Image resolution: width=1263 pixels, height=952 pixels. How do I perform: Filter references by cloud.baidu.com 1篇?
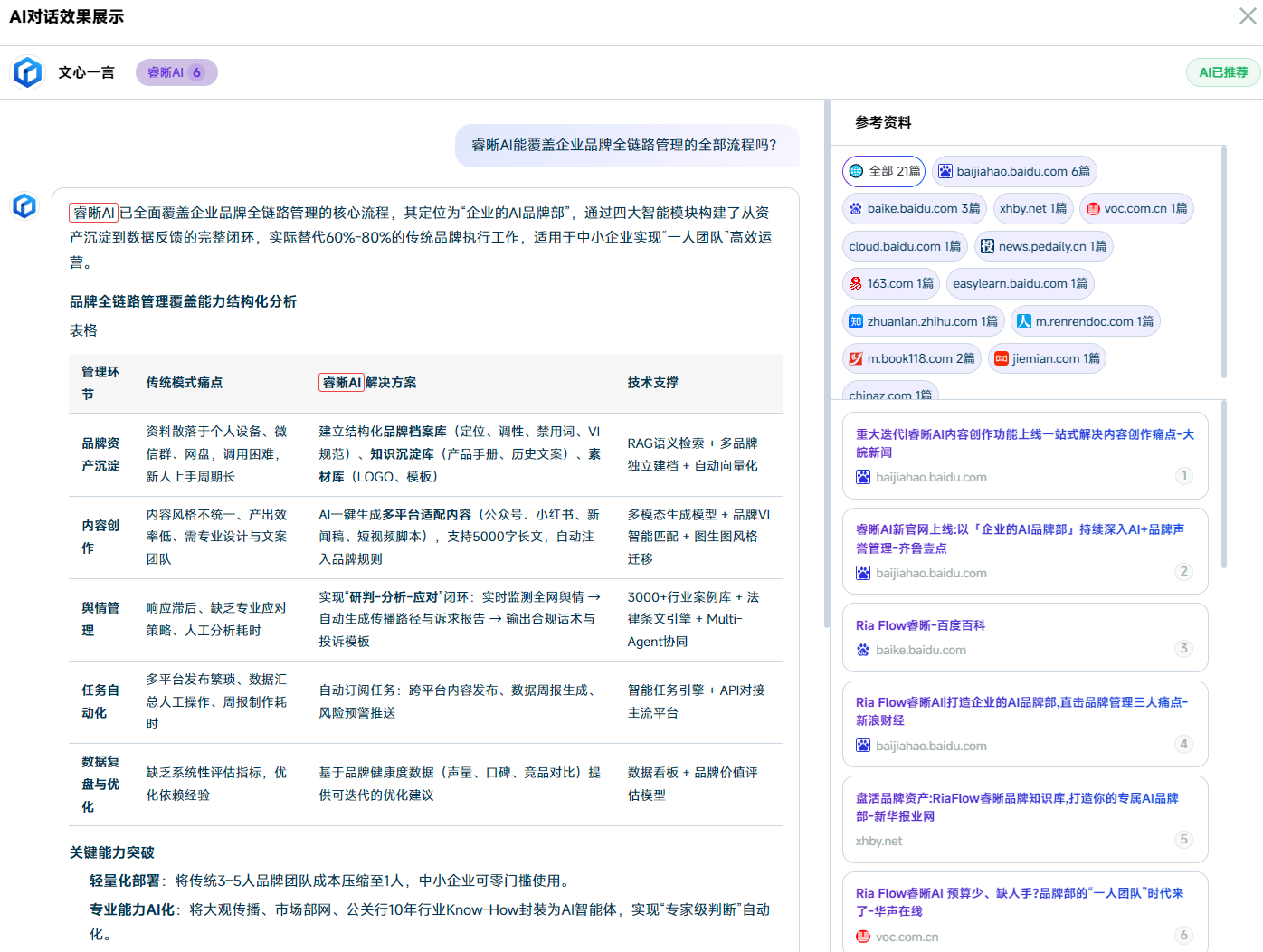[905, 246]
